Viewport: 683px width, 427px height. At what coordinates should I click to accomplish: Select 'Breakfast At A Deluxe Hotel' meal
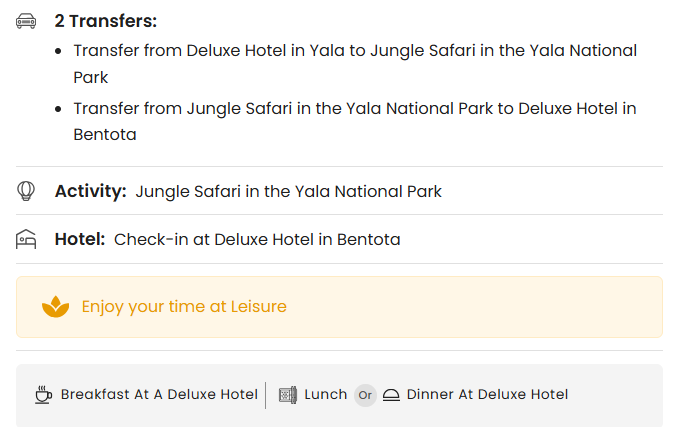pyautogui.click(x=159, y=394)
